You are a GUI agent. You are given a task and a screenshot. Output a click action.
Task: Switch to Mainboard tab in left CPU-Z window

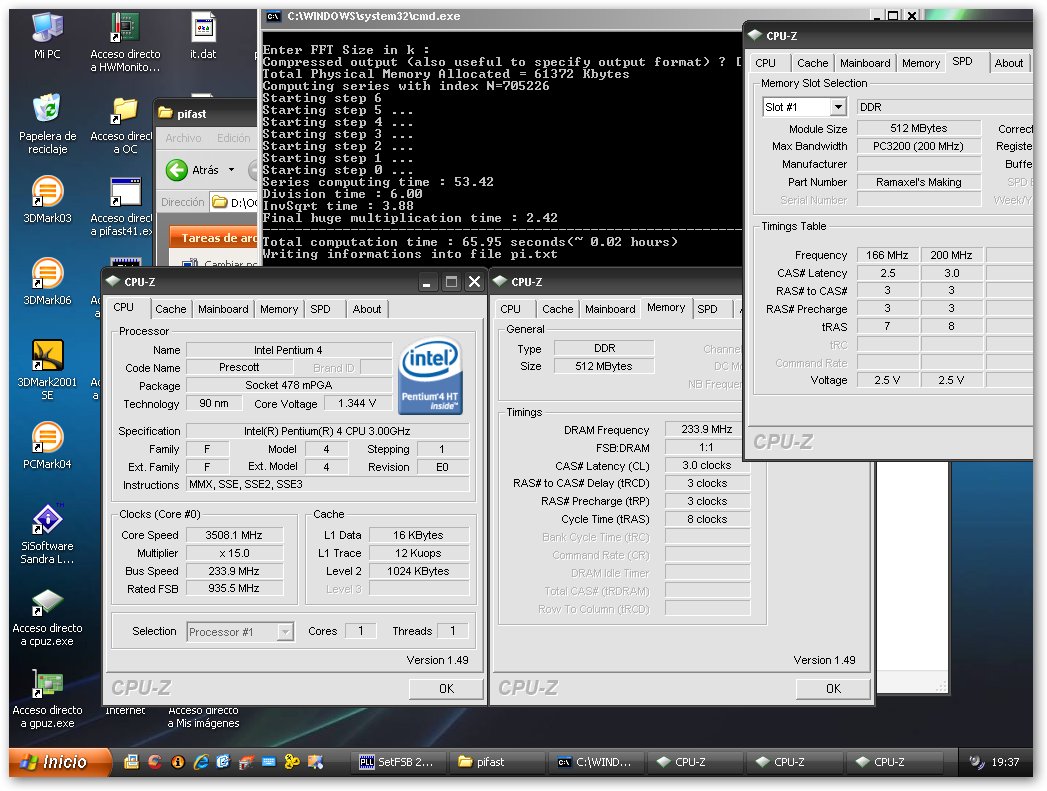(223, 309)
